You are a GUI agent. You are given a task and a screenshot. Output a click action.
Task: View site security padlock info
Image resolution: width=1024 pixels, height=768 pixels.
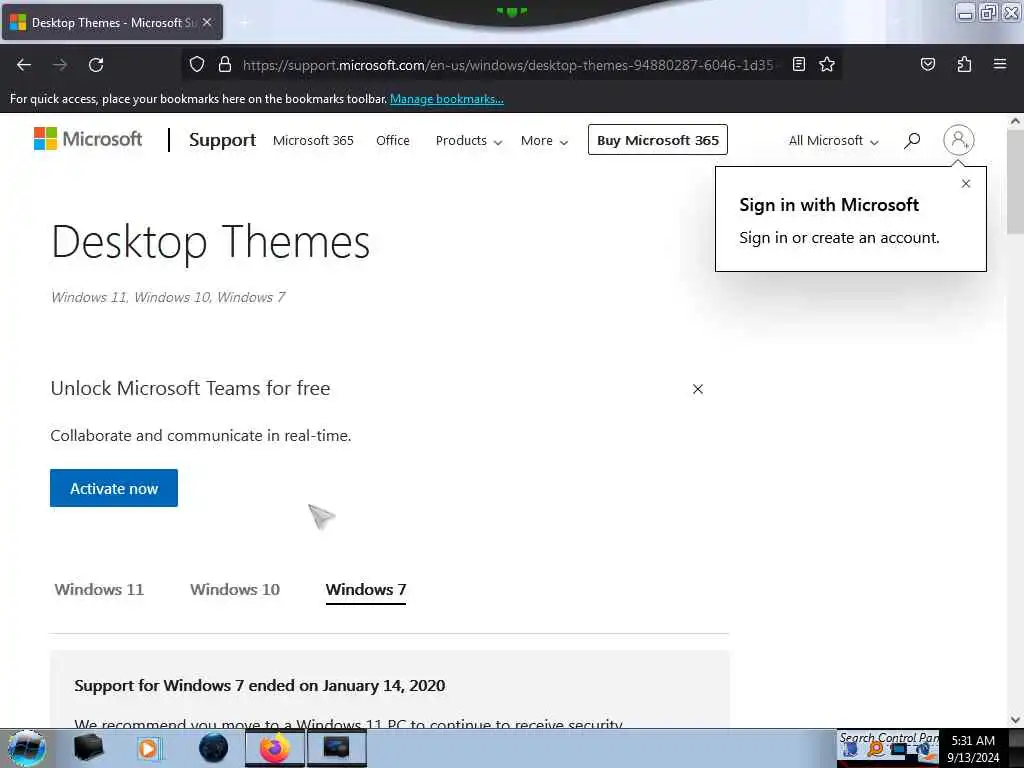pos(225,64)
